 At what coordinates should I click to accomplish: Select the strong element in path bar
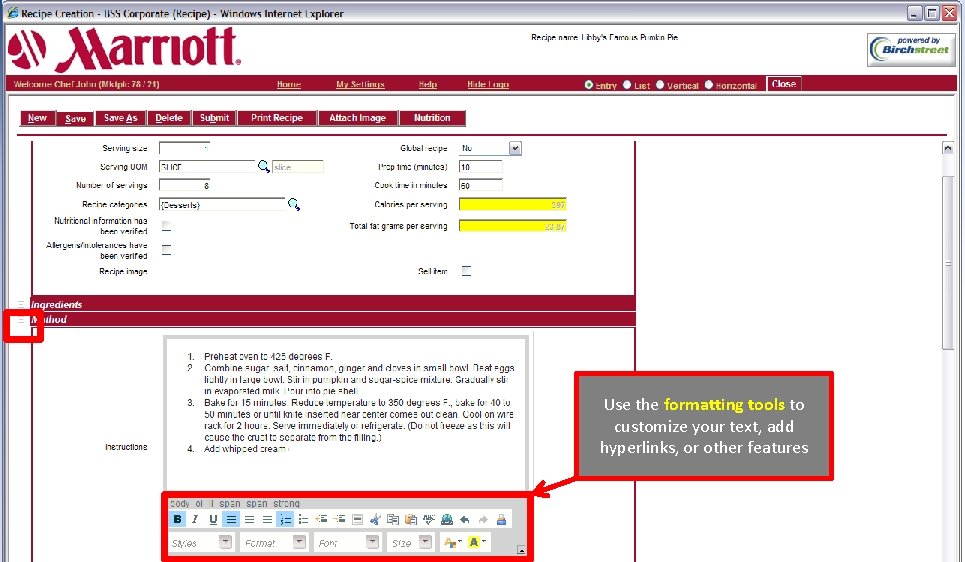click(286, 504)
